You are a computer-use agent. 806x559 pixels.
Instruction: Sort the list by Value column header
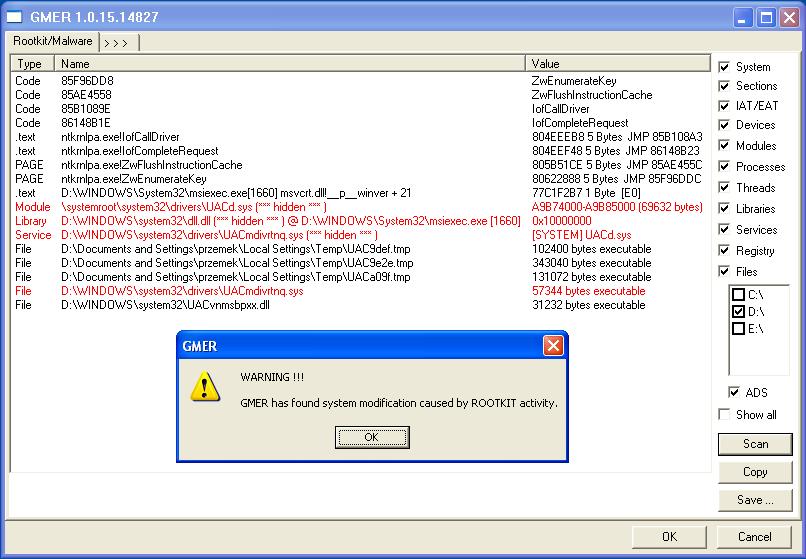click(x=618, y=64)
